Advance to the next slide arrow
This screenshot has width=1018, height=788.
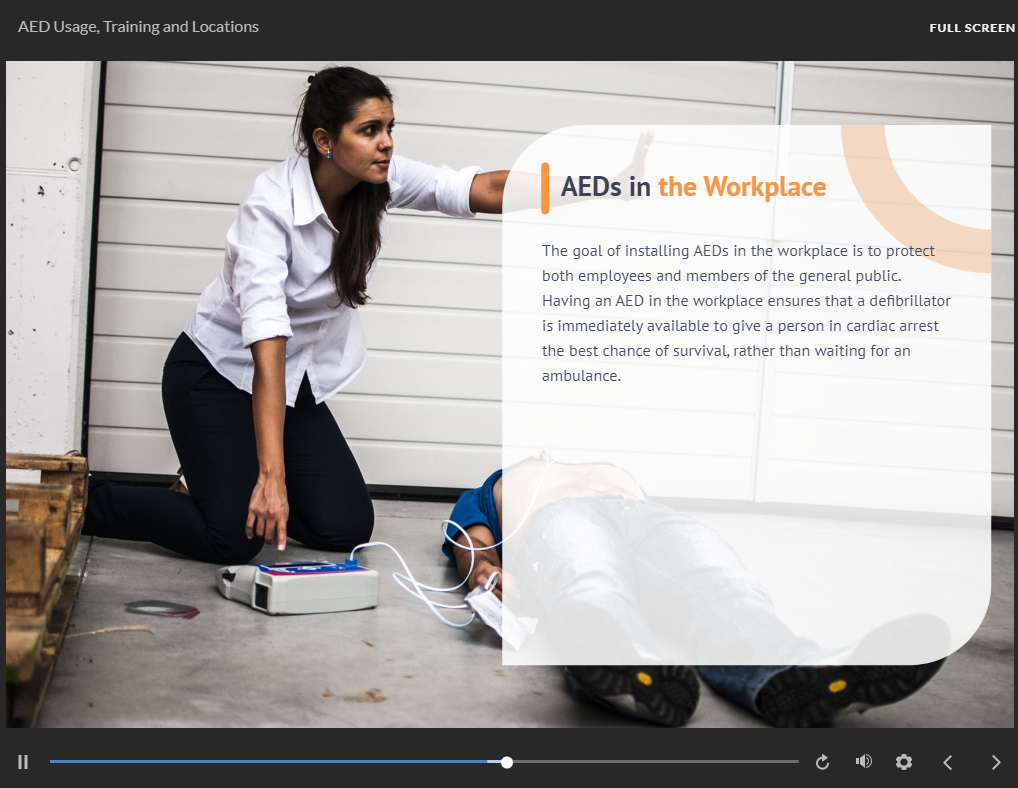point(995,762)
